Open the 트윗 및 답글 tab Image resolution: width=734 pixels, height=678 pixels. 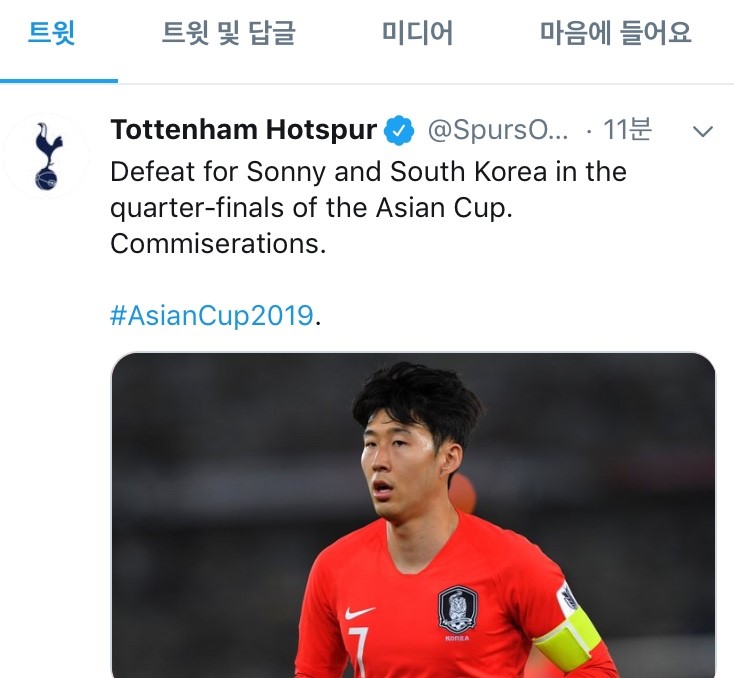click(x=228, y=33)
